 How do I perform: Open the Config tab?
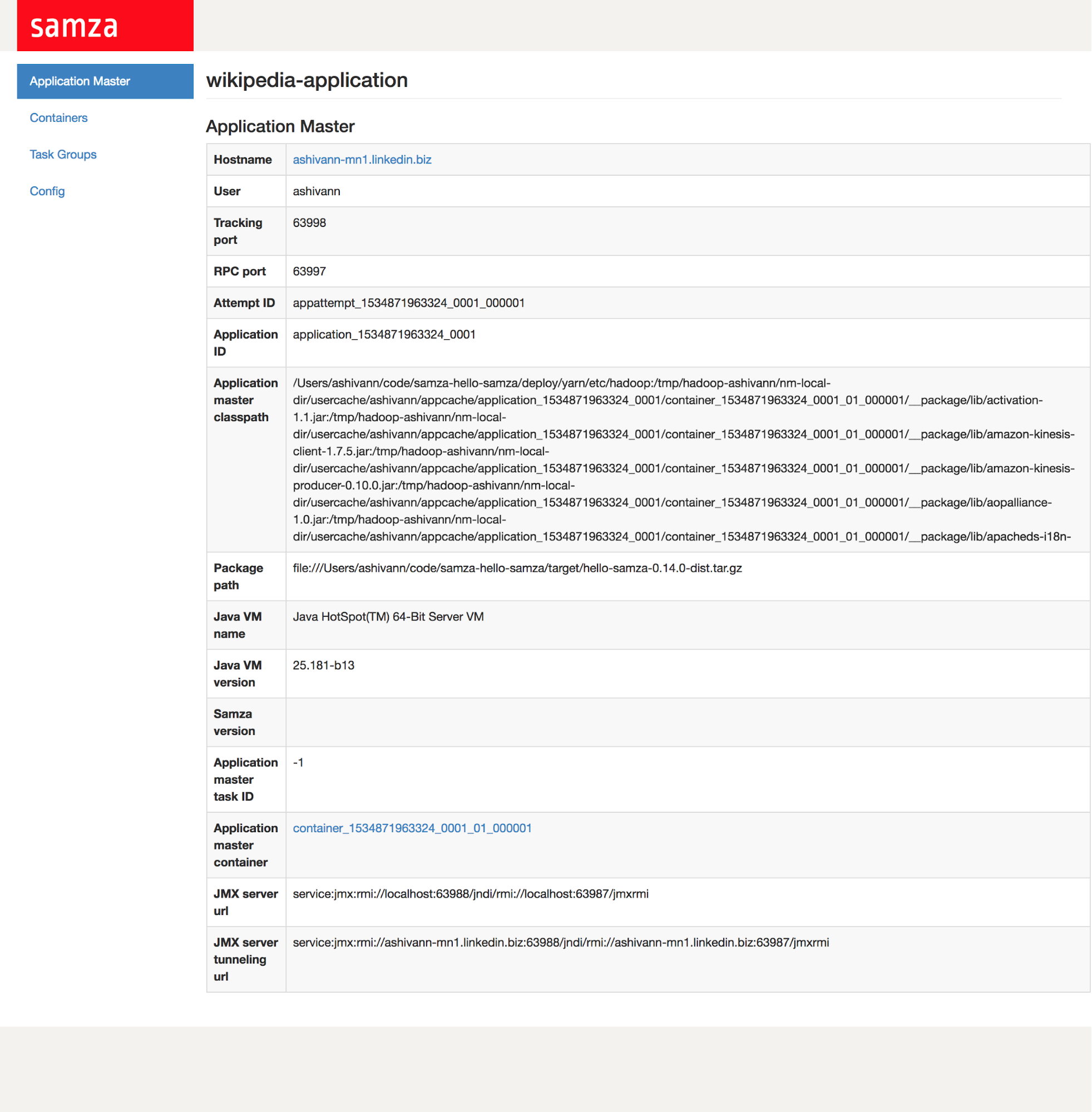point(47,191)
